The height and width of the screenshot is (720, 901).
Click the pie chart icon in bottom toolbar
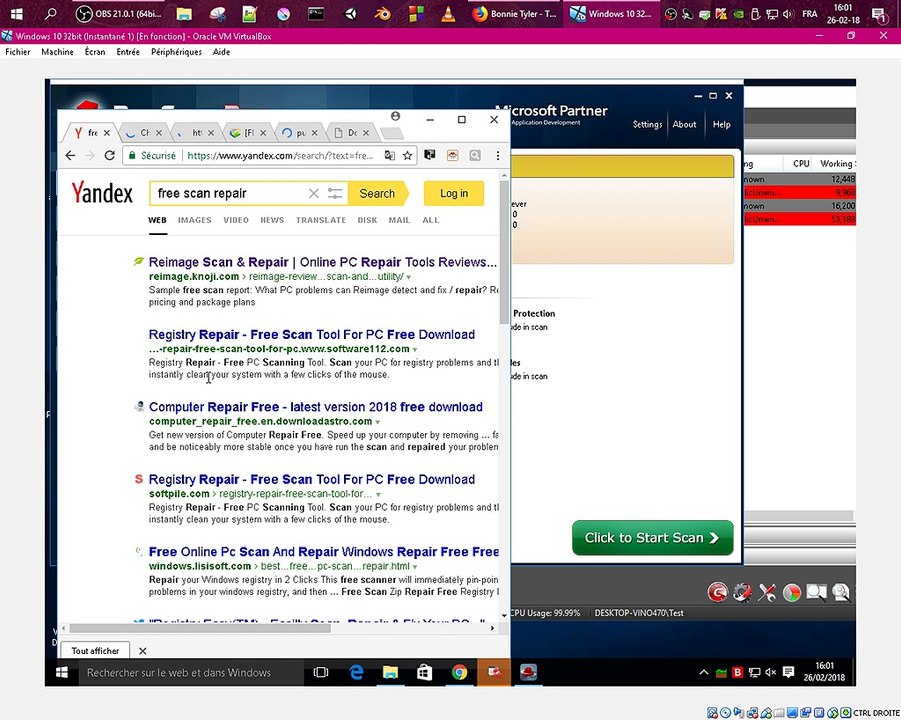pos(791,592)
